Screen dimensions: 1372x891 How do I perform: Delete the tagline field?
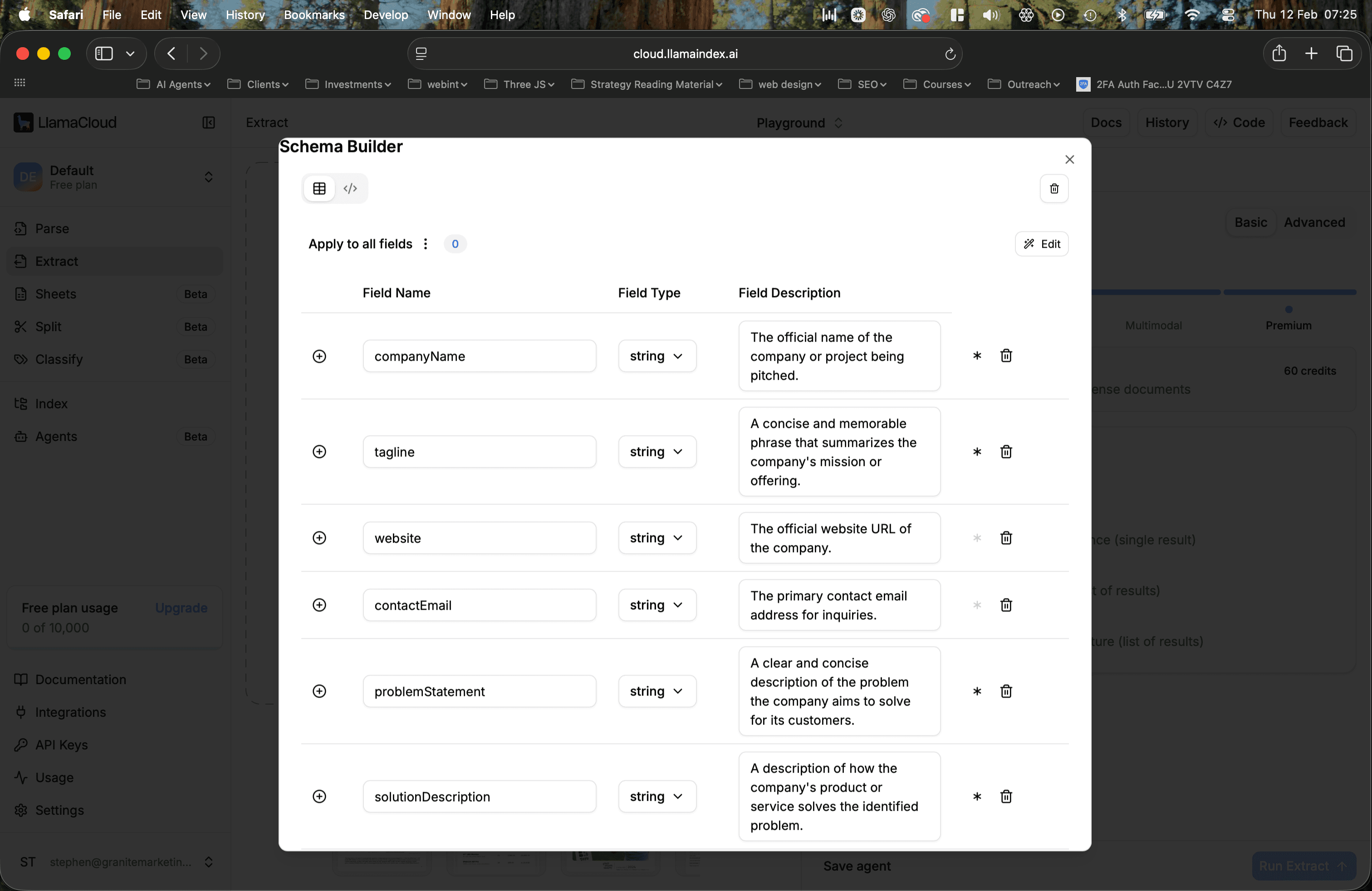(x=1006, y=451)
